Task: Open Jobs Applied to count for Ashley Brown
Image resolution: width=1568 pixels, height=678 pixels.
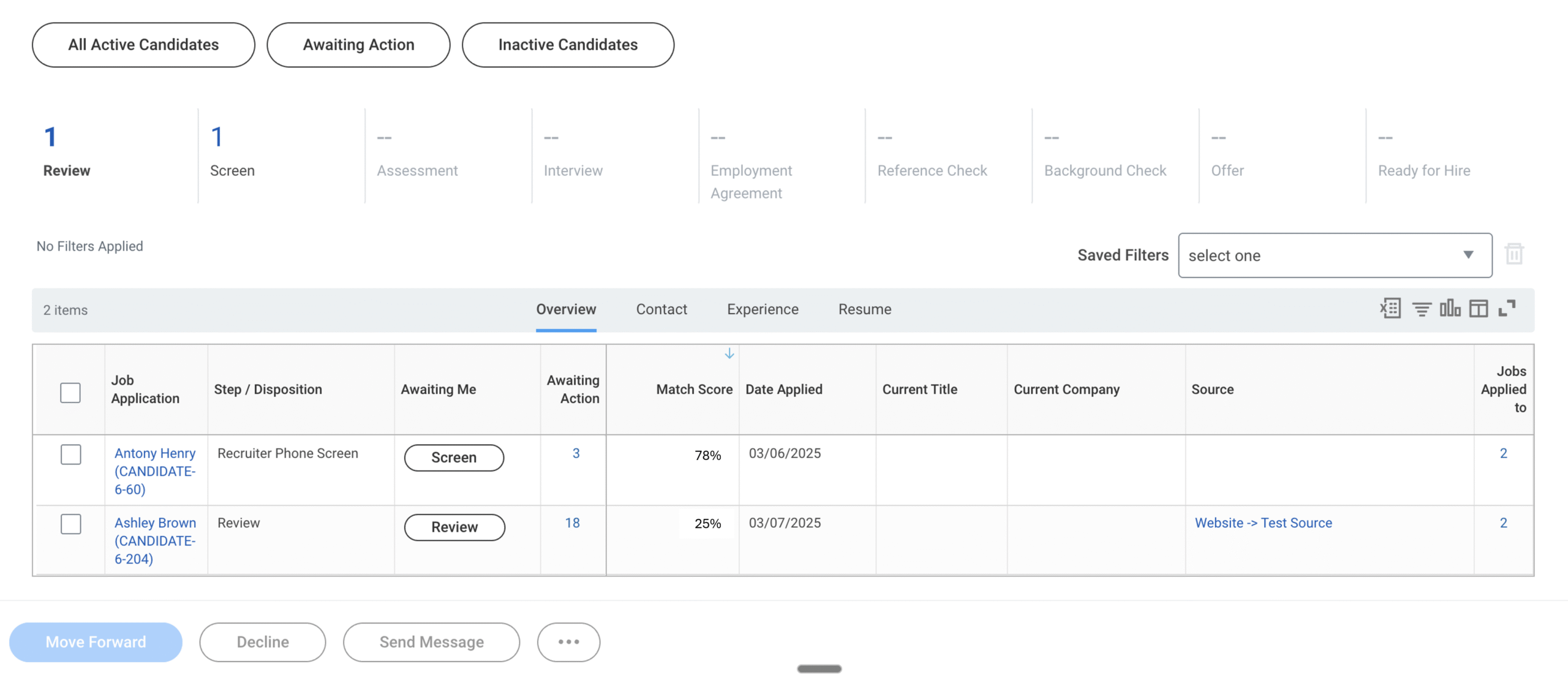Action: 1503,522
